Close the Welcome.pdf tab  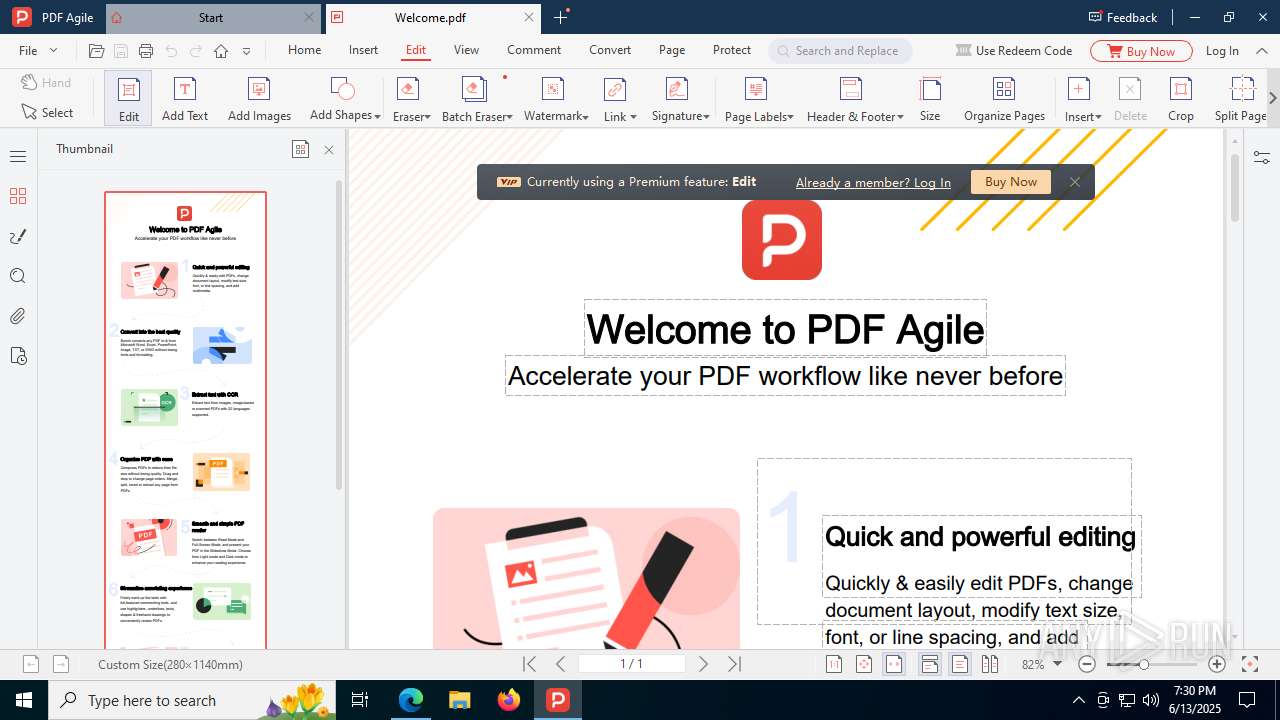[x=529, y=17]
